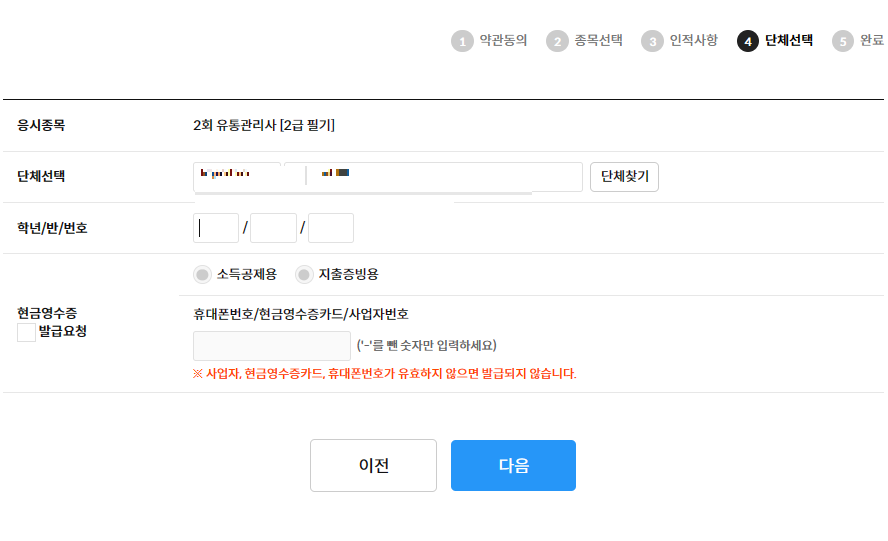Choose the 지출증빙용 radio button
The image size is (888, 541).
[304, 274]
